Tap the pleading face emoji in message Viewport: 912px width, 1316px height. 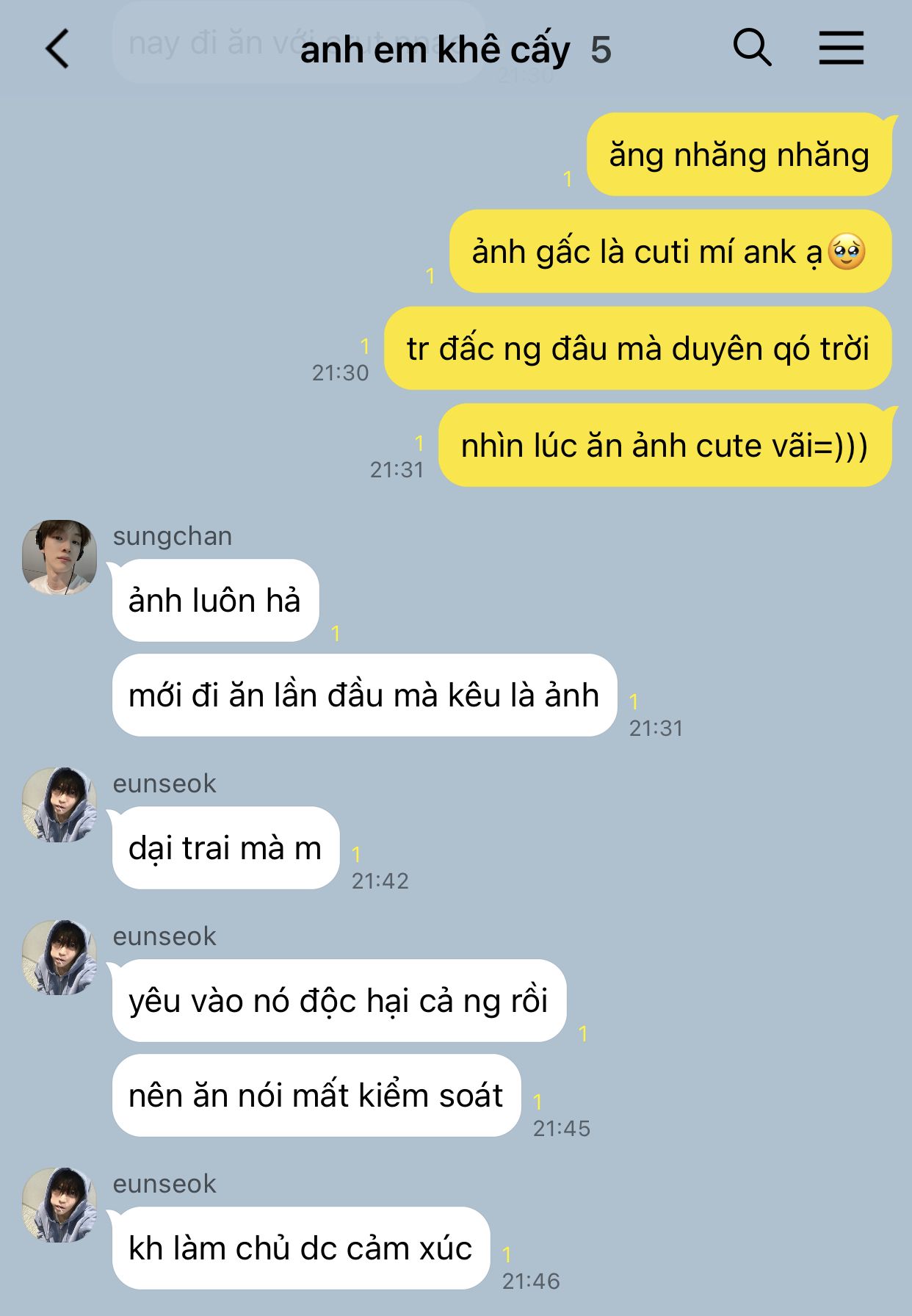[847, 252]
